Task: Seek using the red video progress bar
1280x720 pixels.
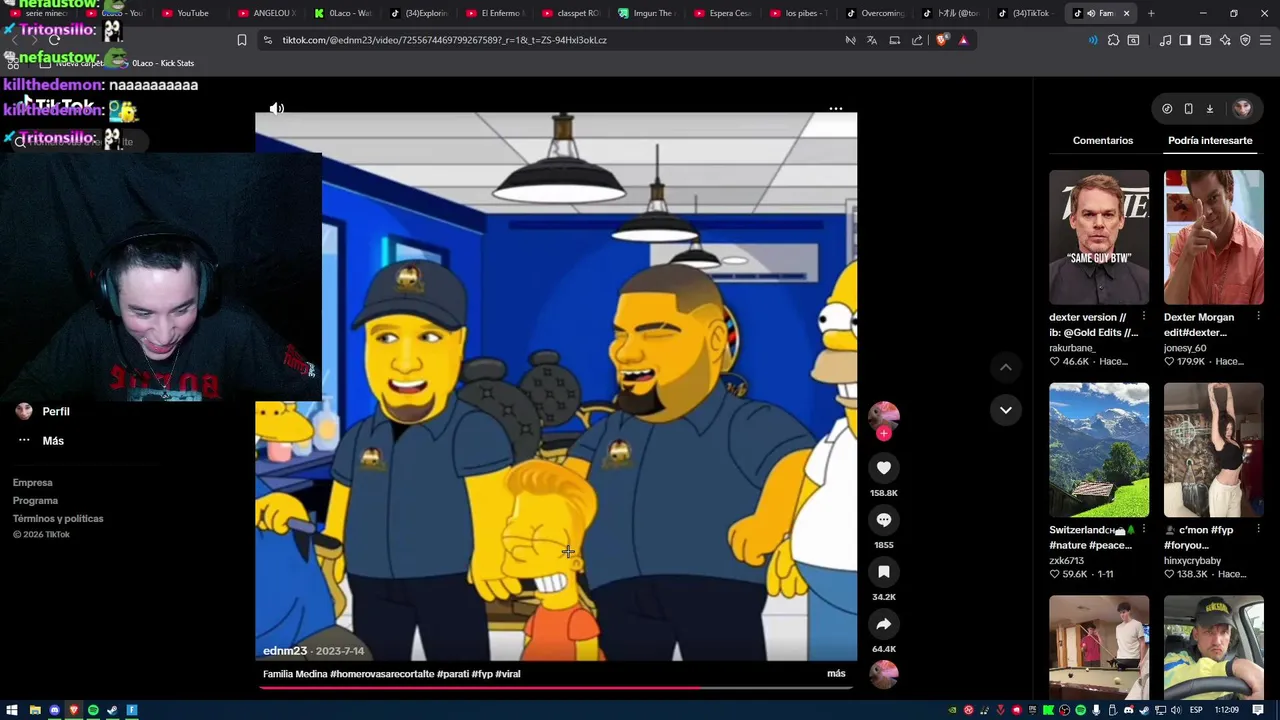Action: coord(556,688)
